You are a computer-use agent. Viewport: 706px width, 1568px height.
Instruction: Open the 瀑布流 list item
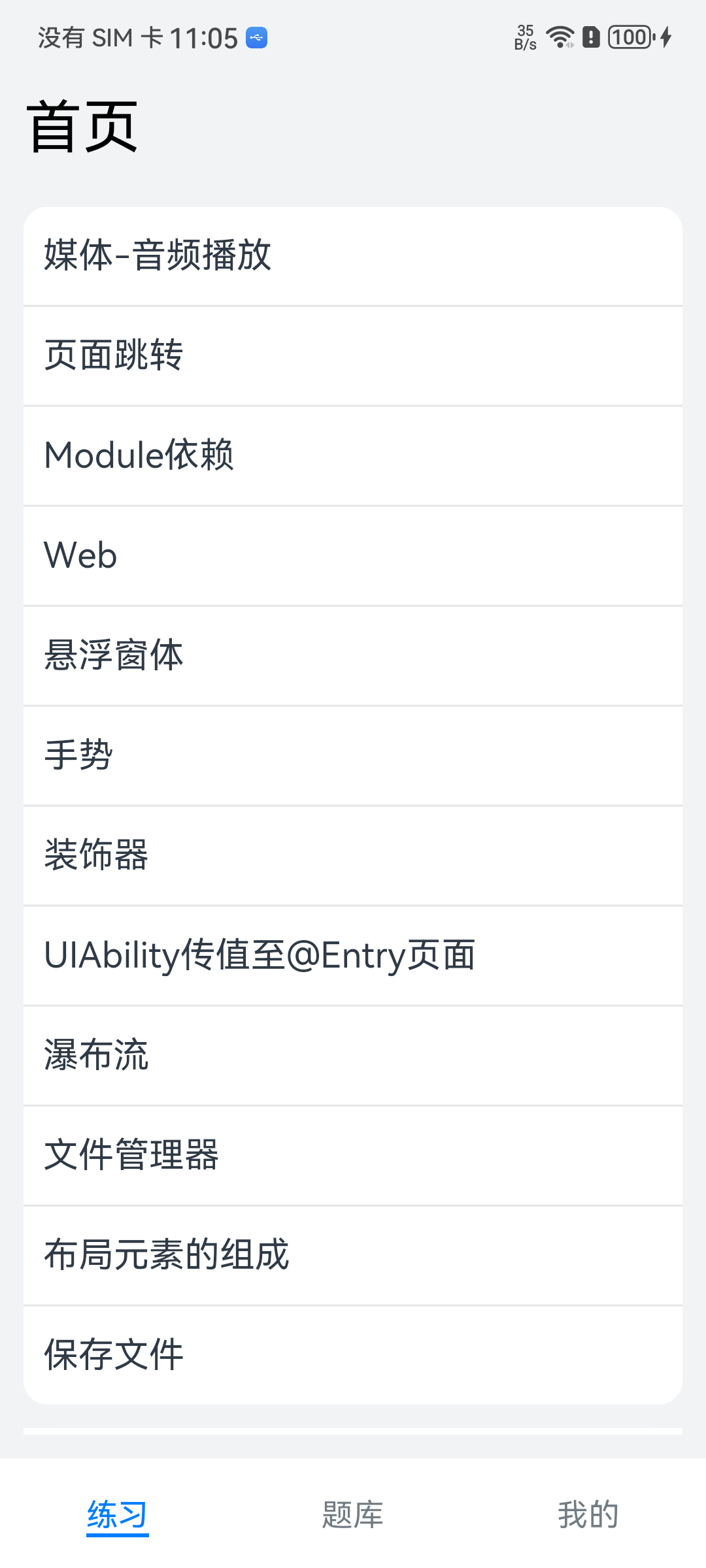tap(353, 1056)
